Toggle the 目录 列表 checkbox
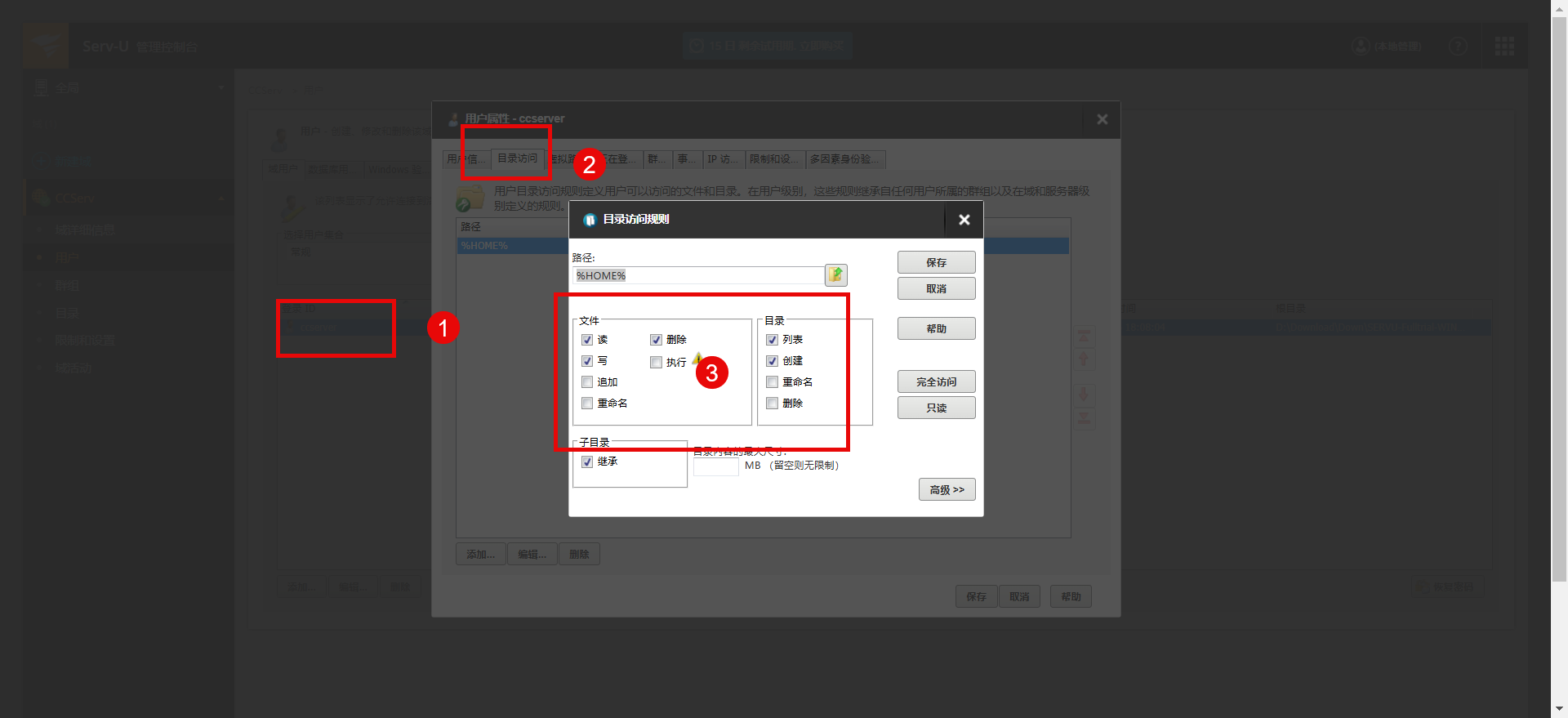The image size is (1568, 718). (772, 340)
